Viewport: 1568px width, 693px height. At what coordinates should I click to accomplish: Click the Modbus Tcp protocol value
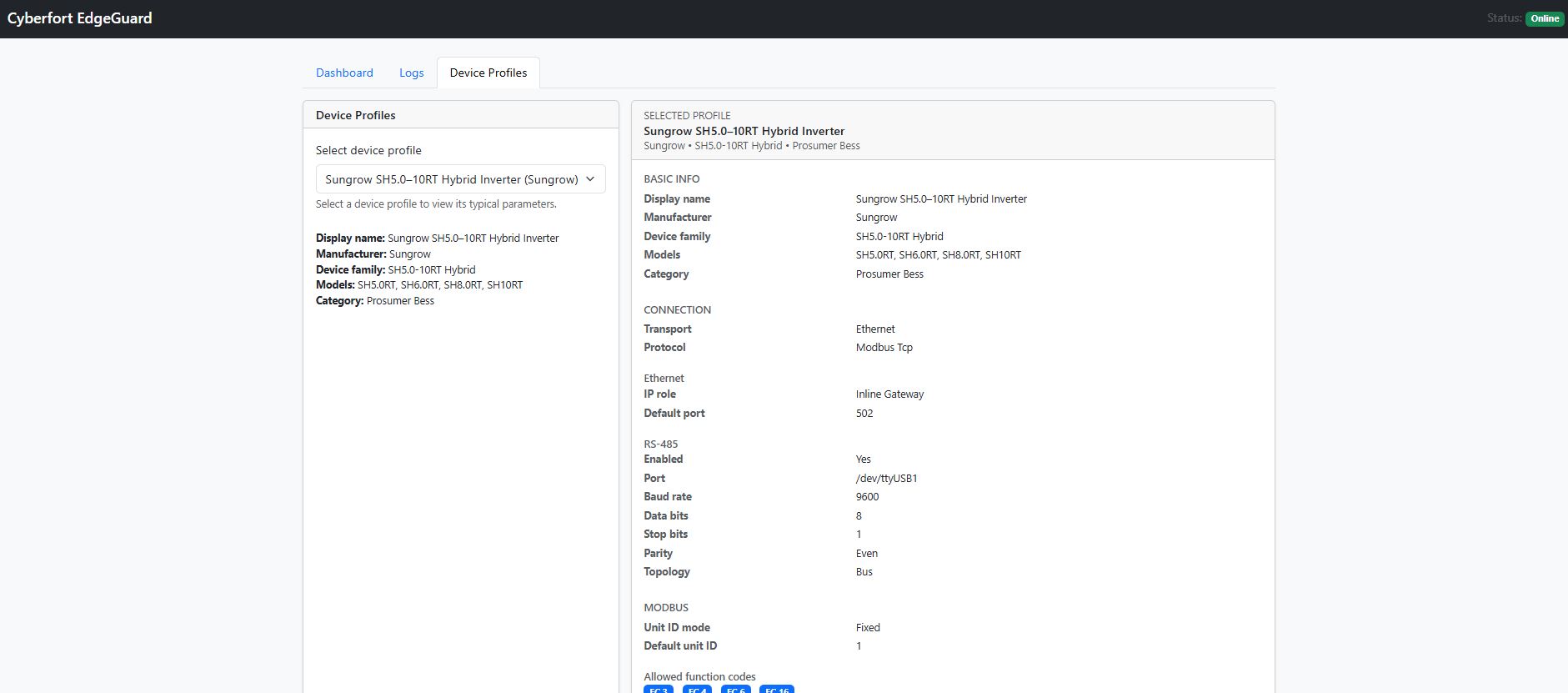point(884,347)
